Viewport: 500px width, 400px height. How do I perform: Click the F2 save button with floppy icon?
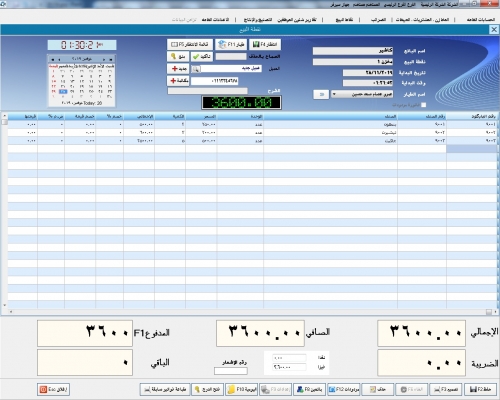[480, 389]
